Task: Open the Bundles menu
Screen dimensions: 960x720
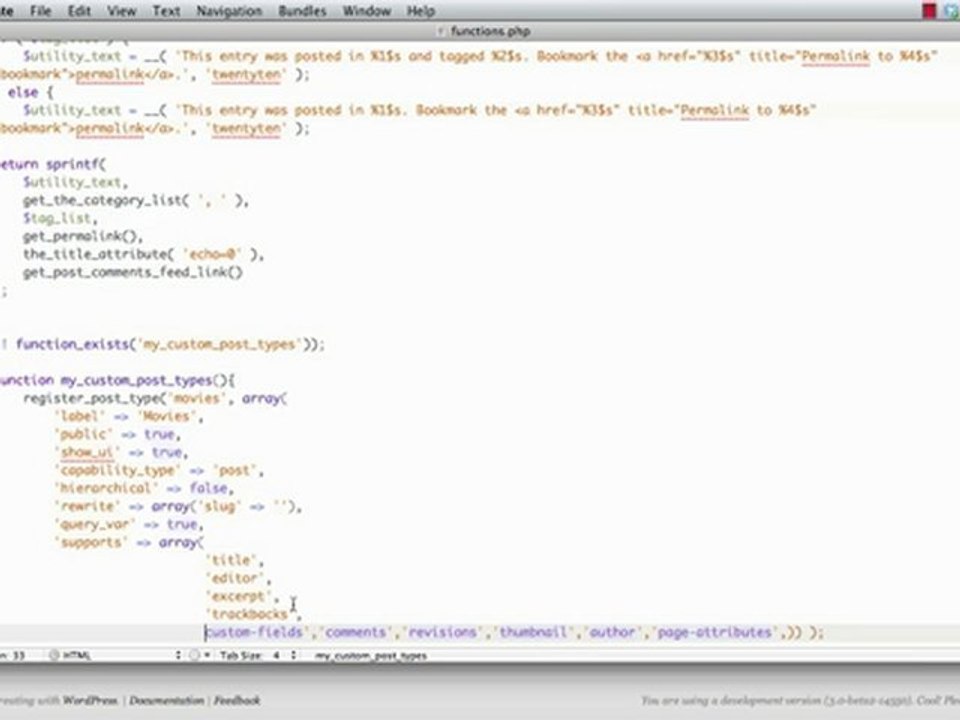Action: (x=302, y=11)
